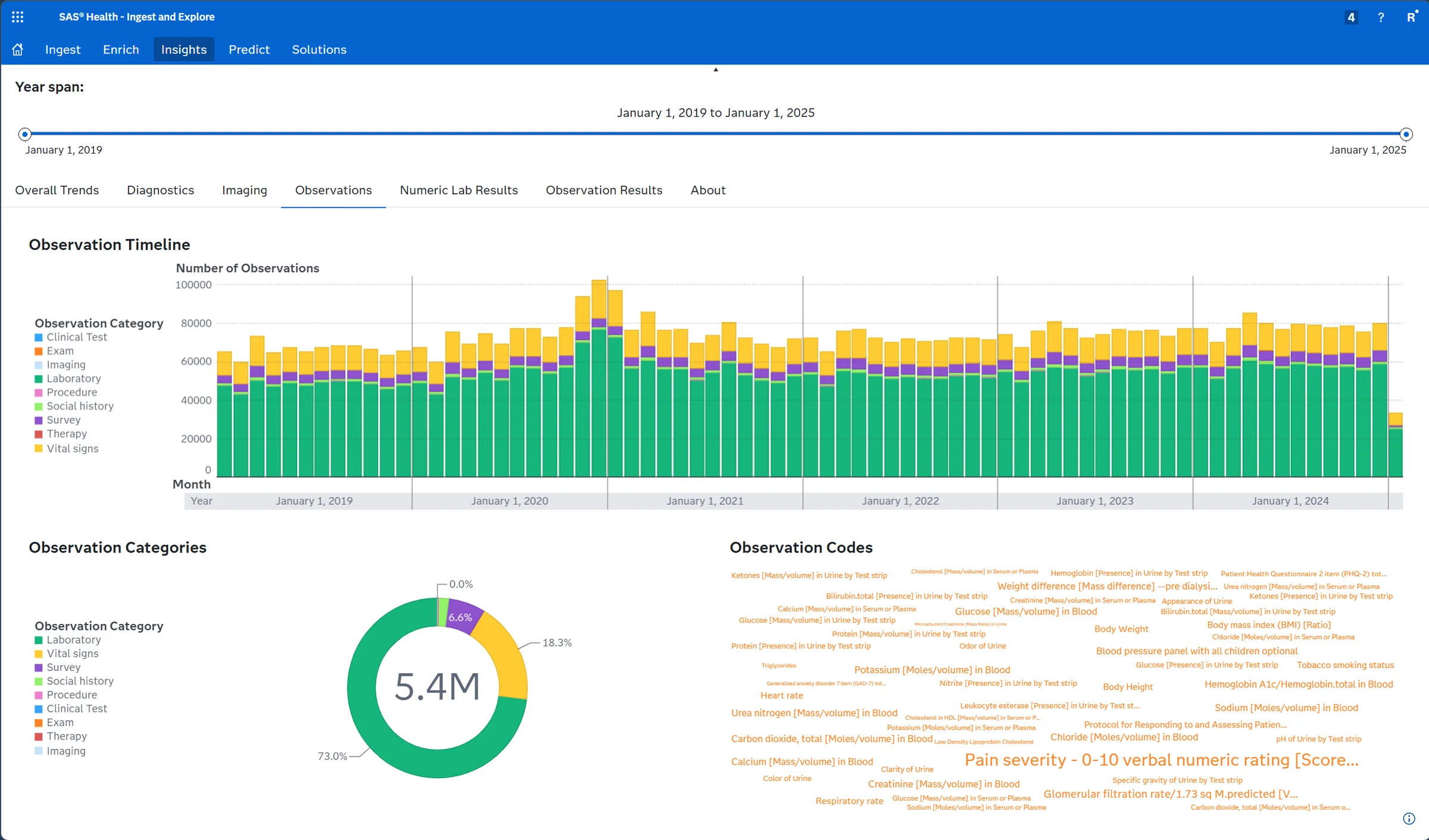The width and height of the screenshot is (1429, 840).
Task: Click Tobacco smoking status code
Action: click(1345, 666)
